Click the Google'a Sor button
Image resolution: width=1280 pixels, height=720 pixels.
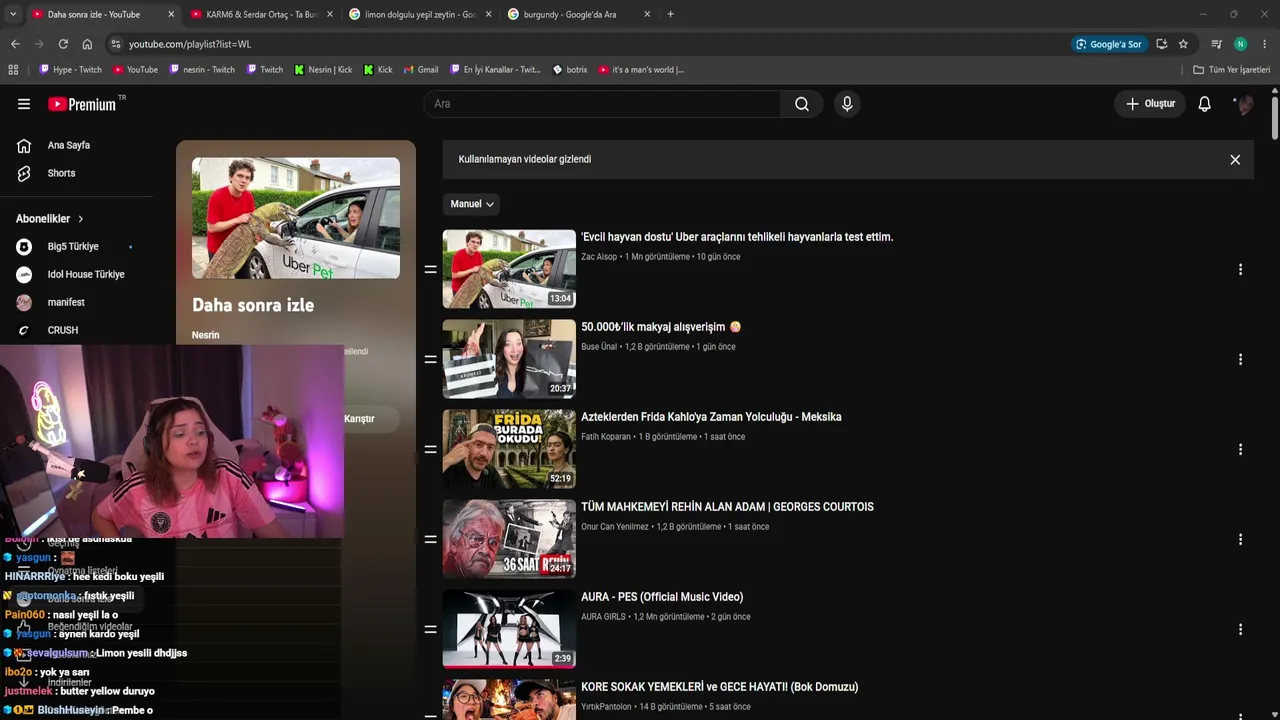1108,44
